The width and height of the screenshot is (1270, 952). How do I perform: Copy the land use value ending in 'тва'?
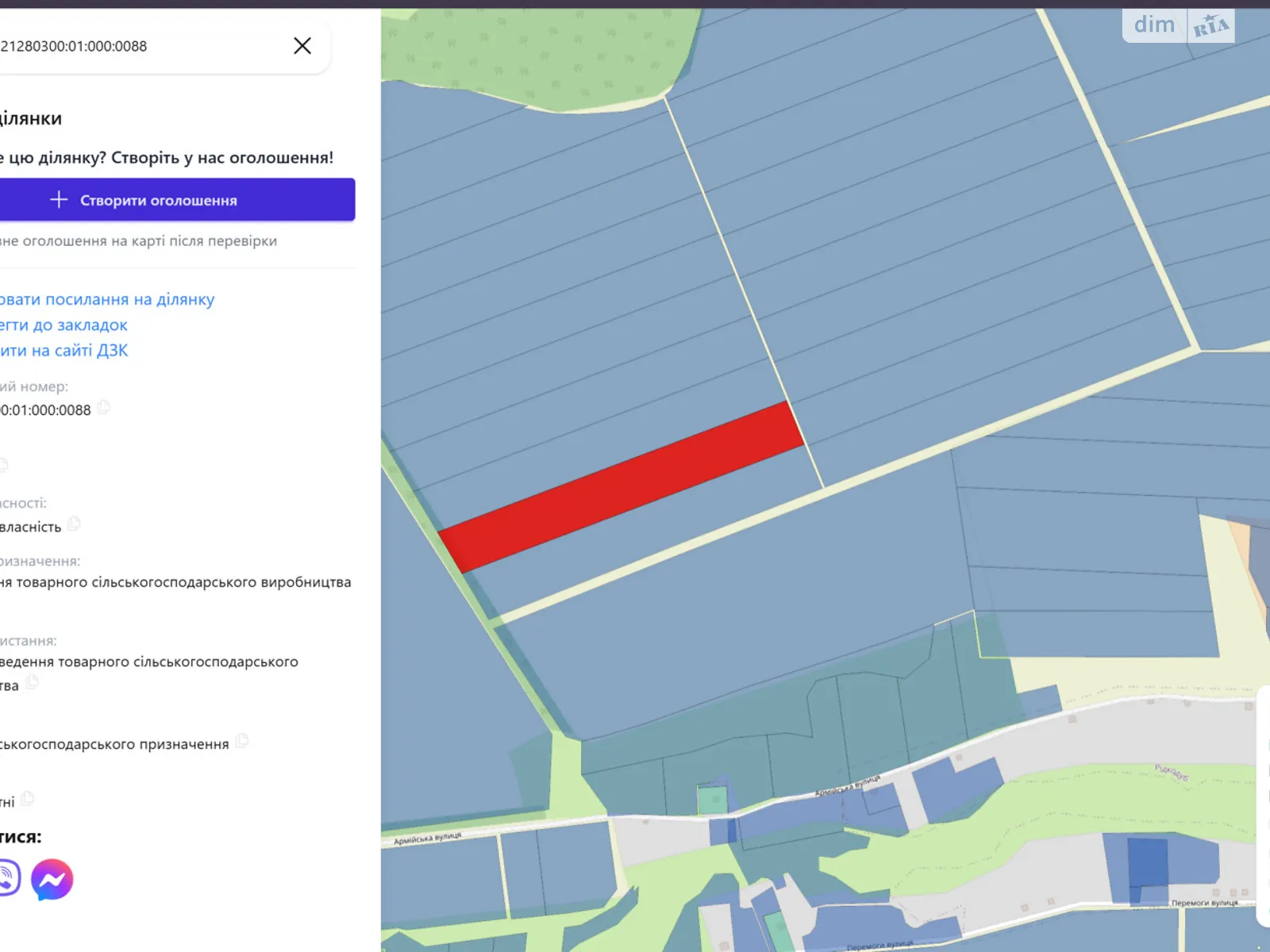click(33, 682)
